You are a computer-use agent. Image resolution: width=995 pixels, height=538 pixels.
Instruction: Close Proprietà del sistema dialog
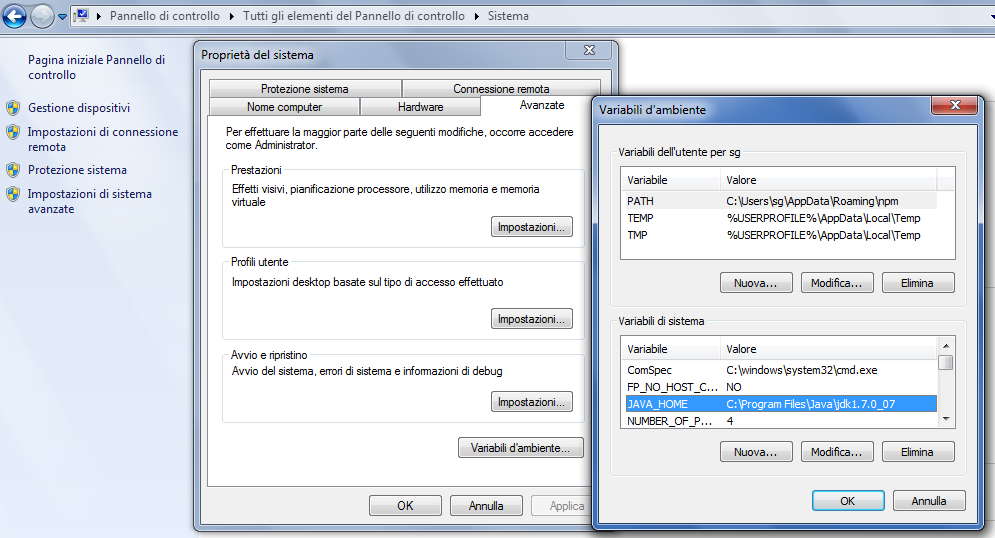click(590, 50)
